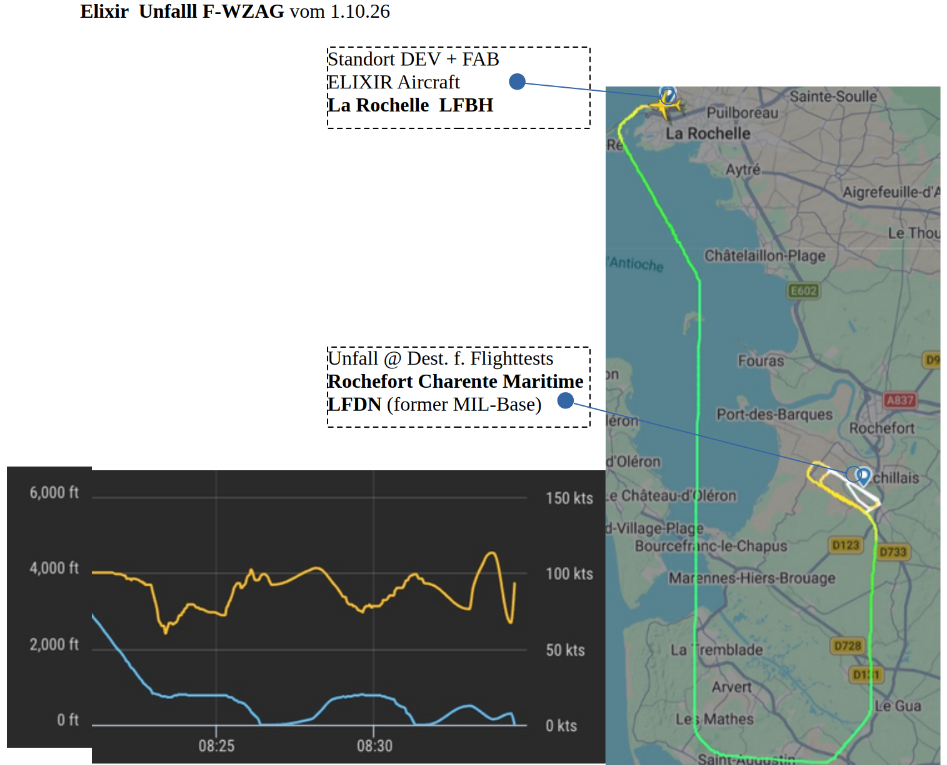This screenshot has height=765, width=947.
Task: Select the "Sainte-Soulle" map label
Action: pos(833,97)
